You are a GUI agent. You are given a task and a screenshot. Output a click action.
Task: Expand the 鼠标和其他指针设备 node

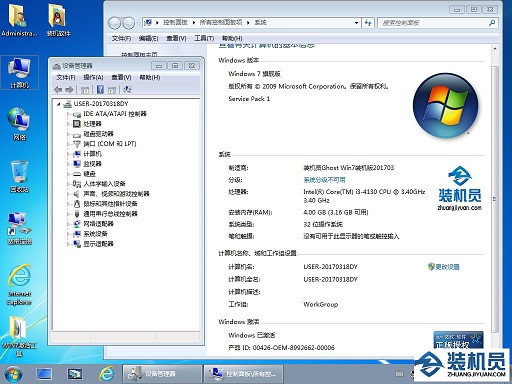[68, 204]
